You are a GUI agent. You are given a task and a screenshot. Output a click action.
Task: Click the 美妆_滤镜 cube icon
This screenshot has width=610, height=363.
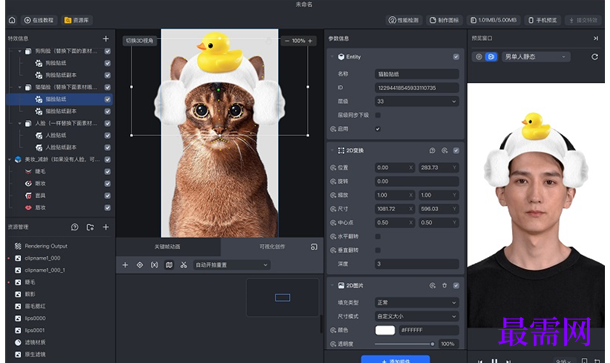(18, 159)
